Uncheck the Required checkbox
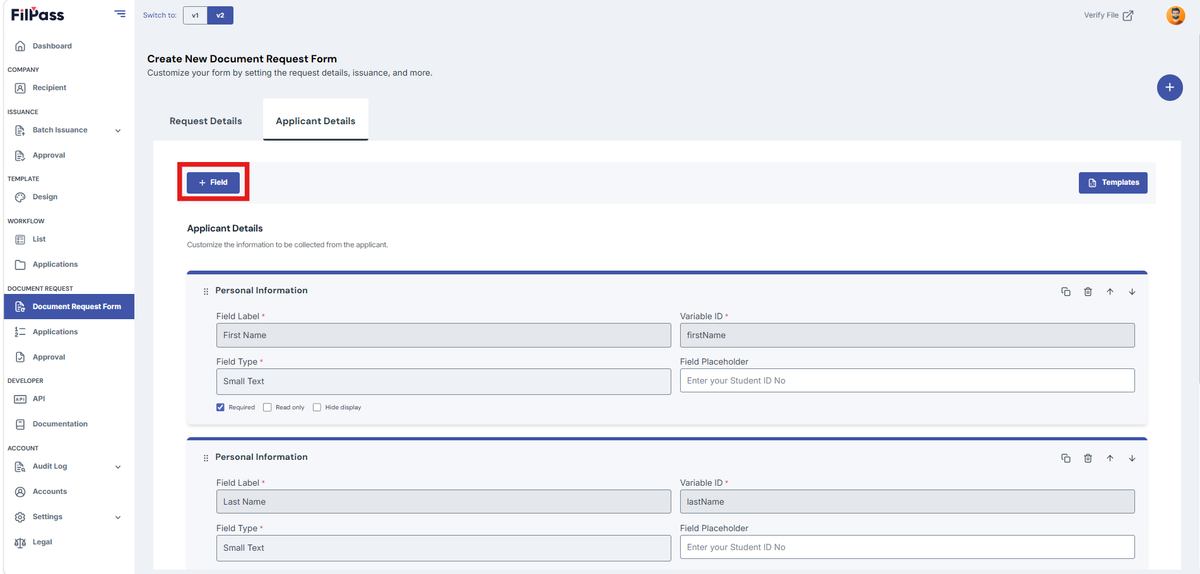1200x574 pixels. [x=220, y=407]
